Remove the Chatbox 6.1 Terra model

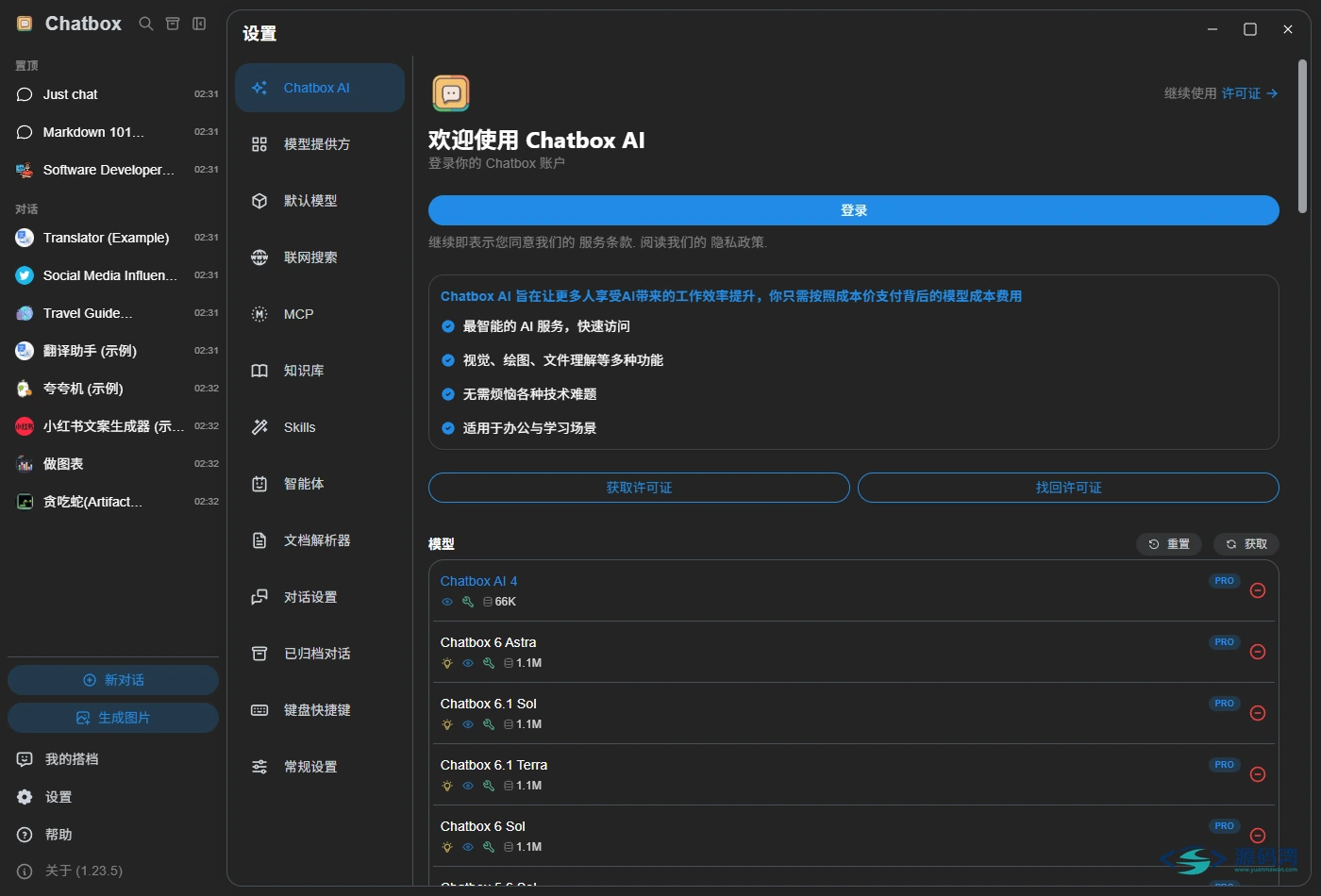pyautogui.click(x=1258, y=774)
